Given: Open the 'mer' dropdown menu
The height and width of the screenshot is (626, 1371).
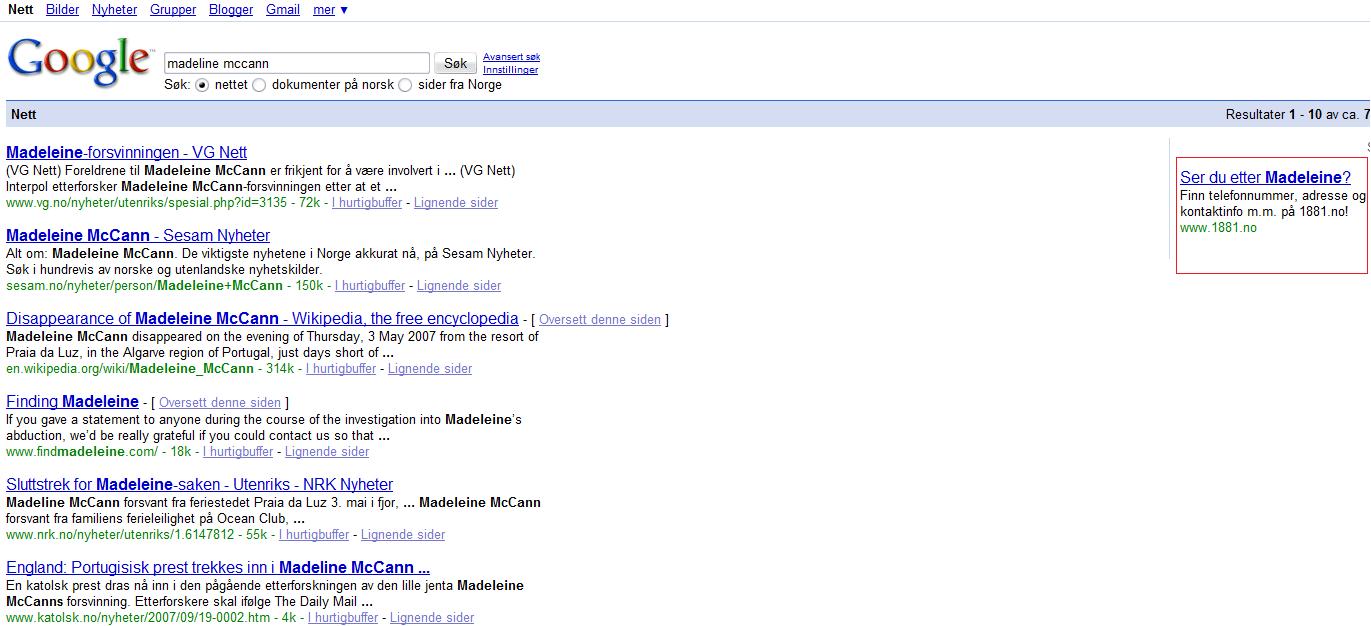Looking at the screenshot, I should (x=330, y=10).
